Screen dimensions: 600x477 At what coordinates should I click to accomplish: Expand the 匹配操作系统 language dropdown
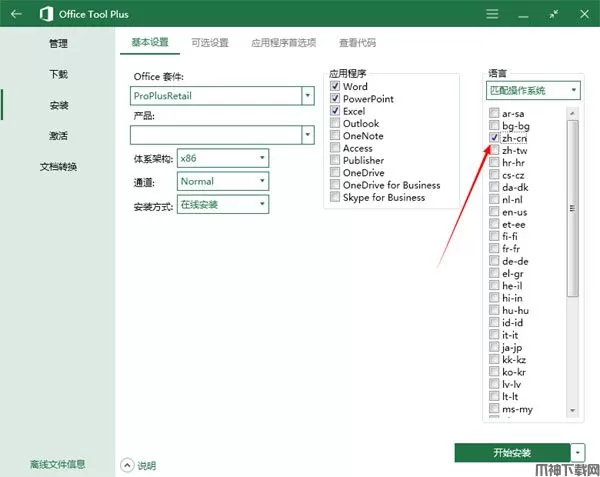(x=574, y=90)
